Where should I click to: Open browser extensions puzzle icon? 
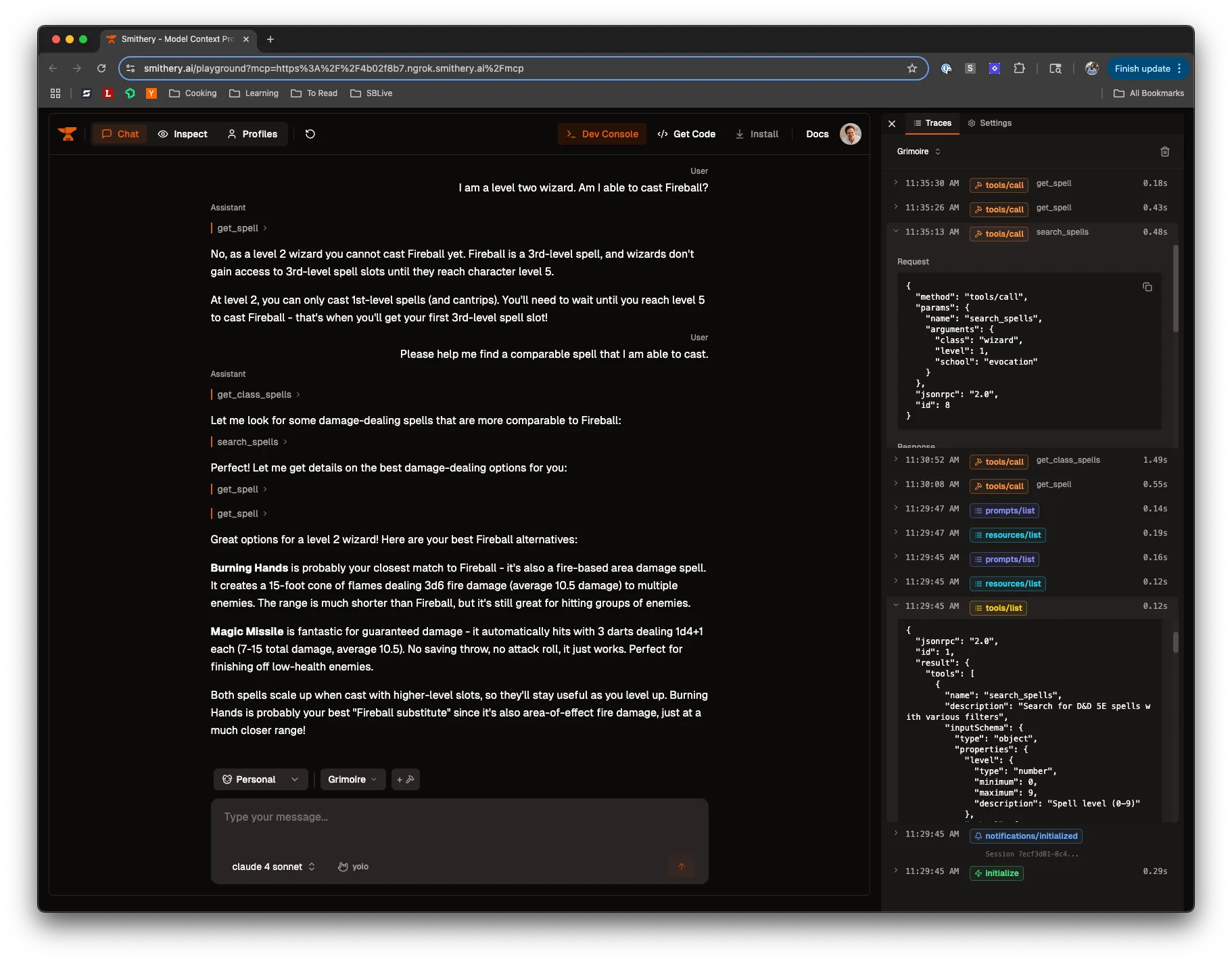click(x=1019, y=68)
